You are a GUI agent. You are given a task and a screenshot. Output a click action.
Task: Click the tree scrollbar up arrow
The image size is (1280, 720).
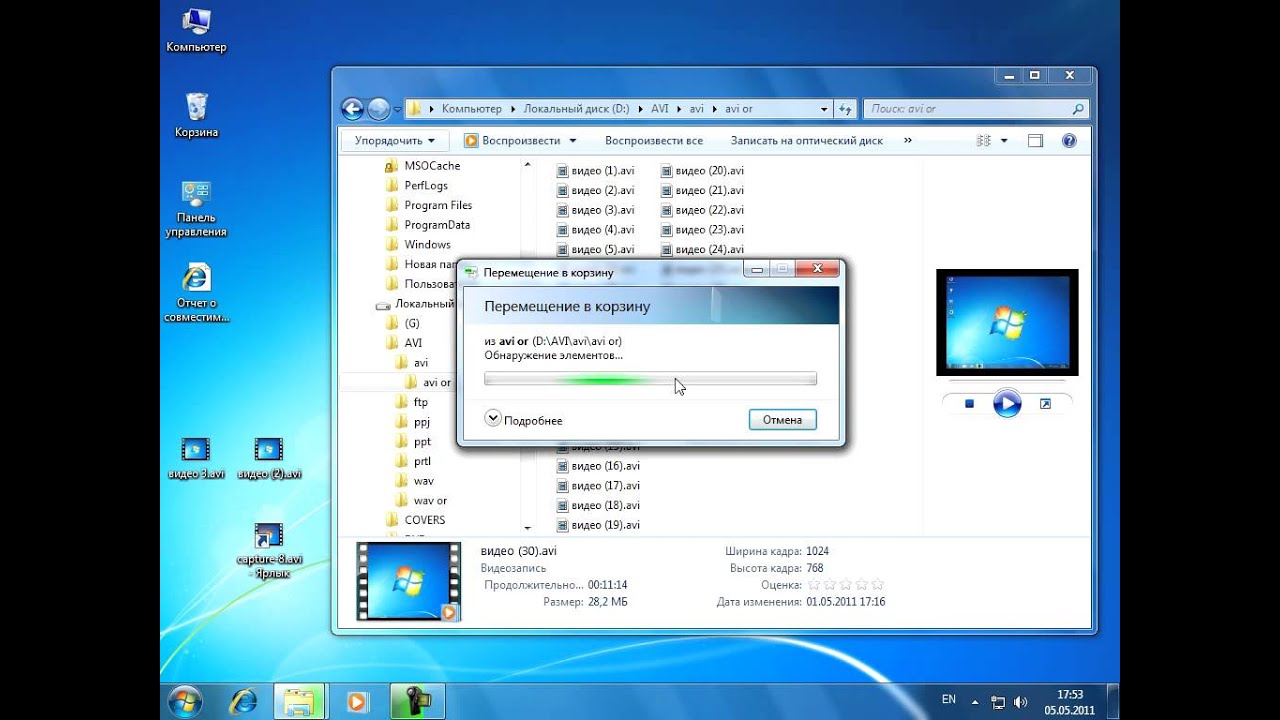click(x=527, y=166)
